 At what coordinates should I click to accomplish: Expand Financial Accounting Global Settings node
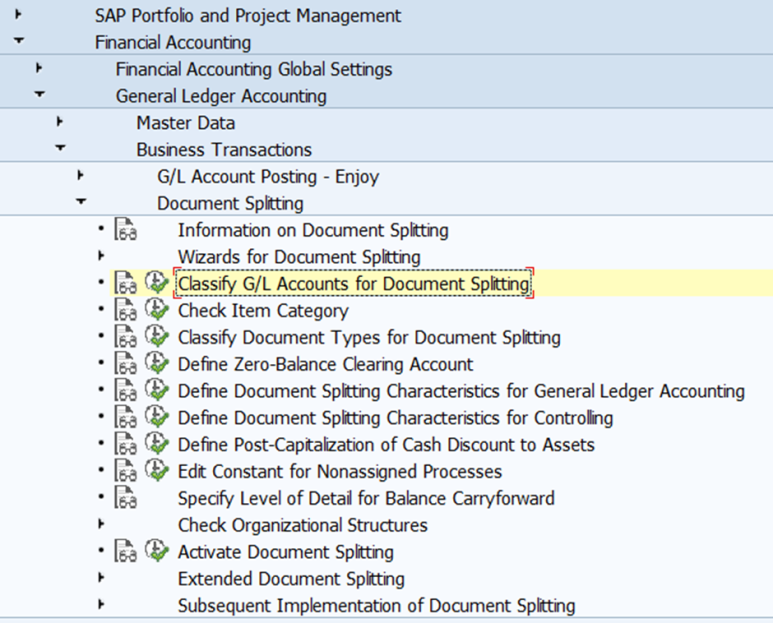coord(39,68)
